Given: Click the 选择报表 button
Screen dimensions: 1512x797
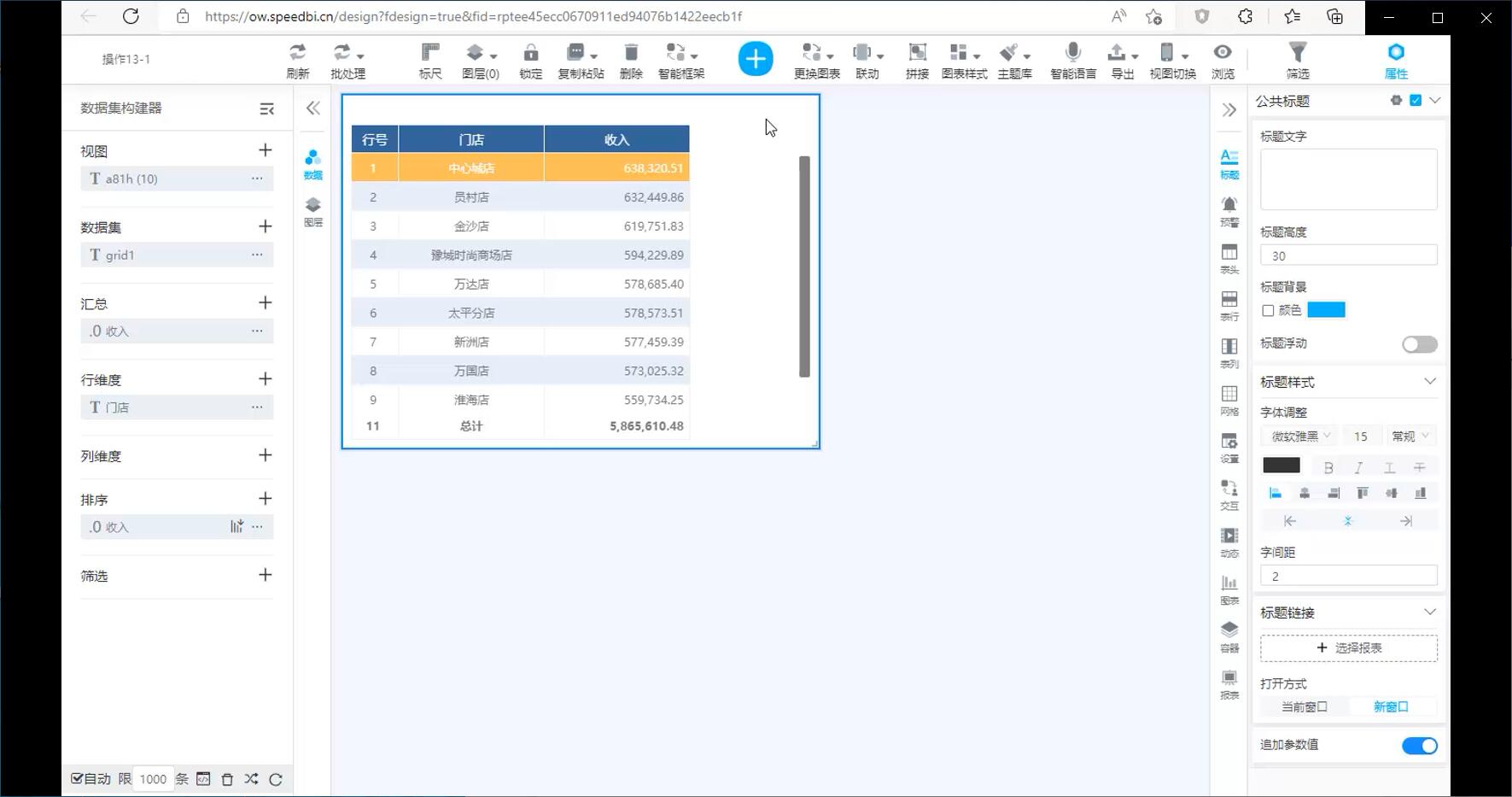Looking at the screenshot, I should pos(1348,648).
